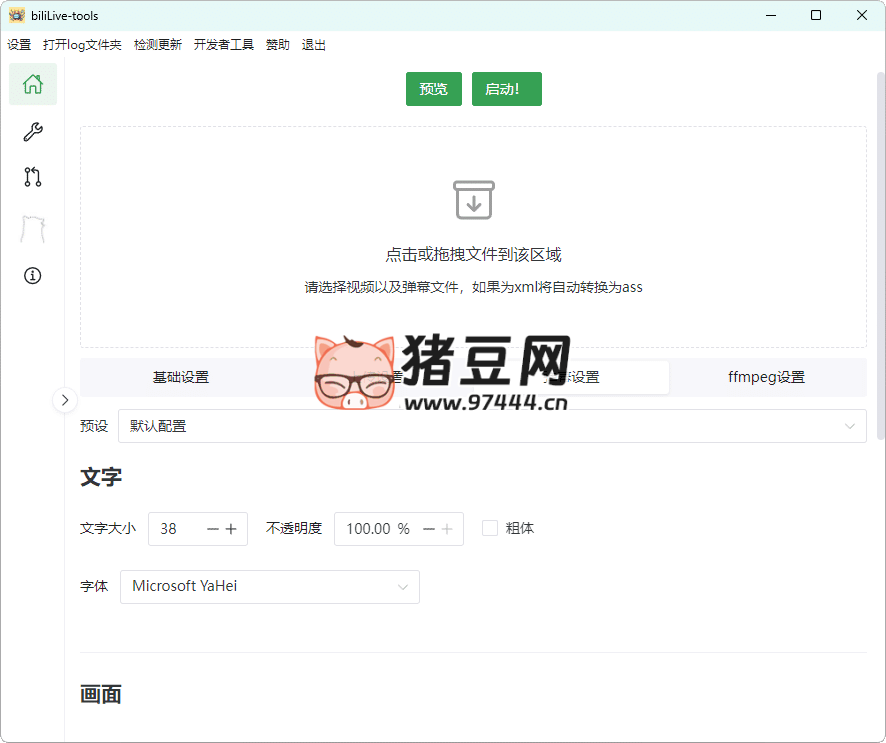
Task: Decrease 不透明度 with the minus stepper
Action: pos(428,528)
